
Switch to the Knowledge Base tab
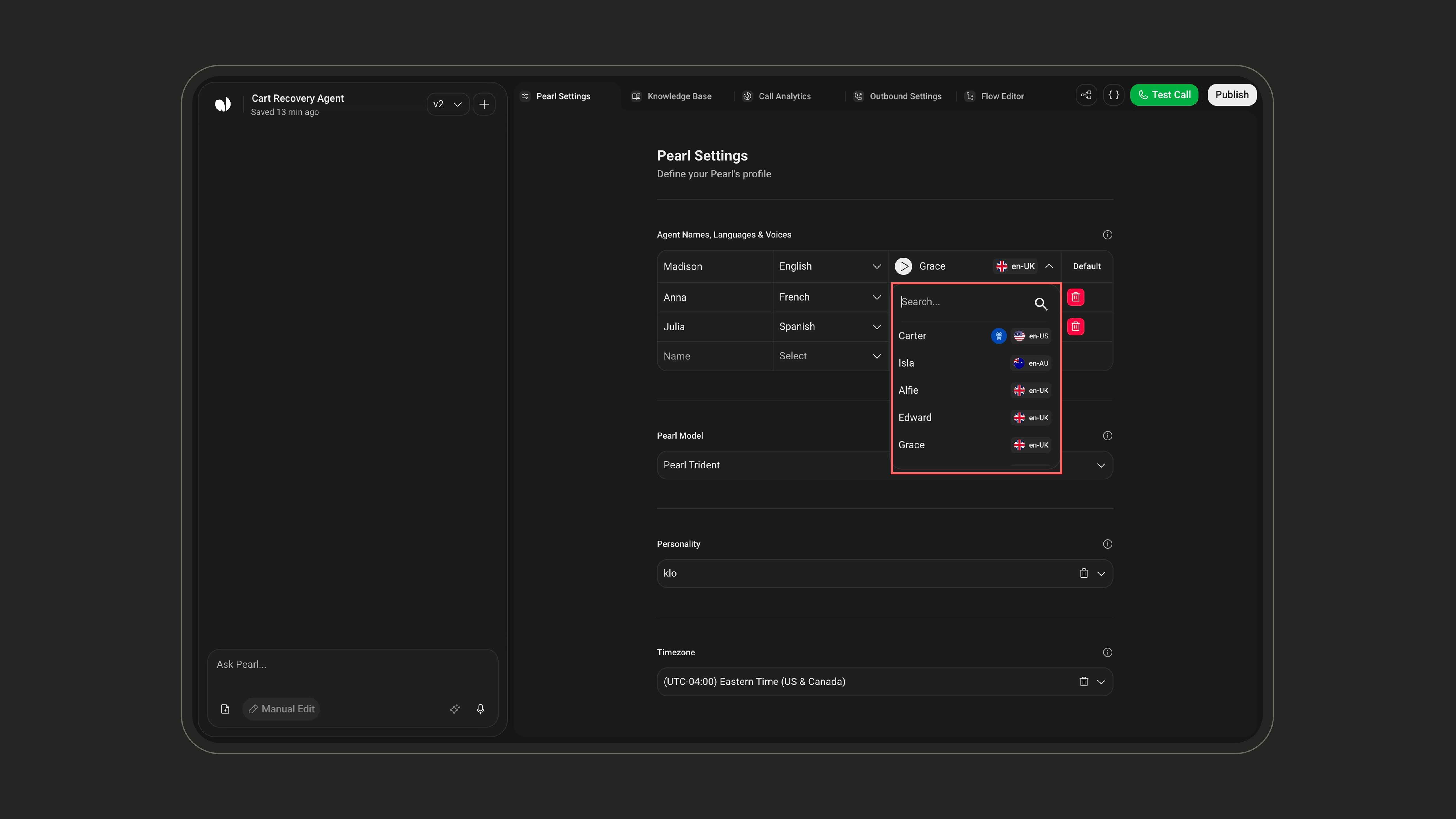click(671, 96)
